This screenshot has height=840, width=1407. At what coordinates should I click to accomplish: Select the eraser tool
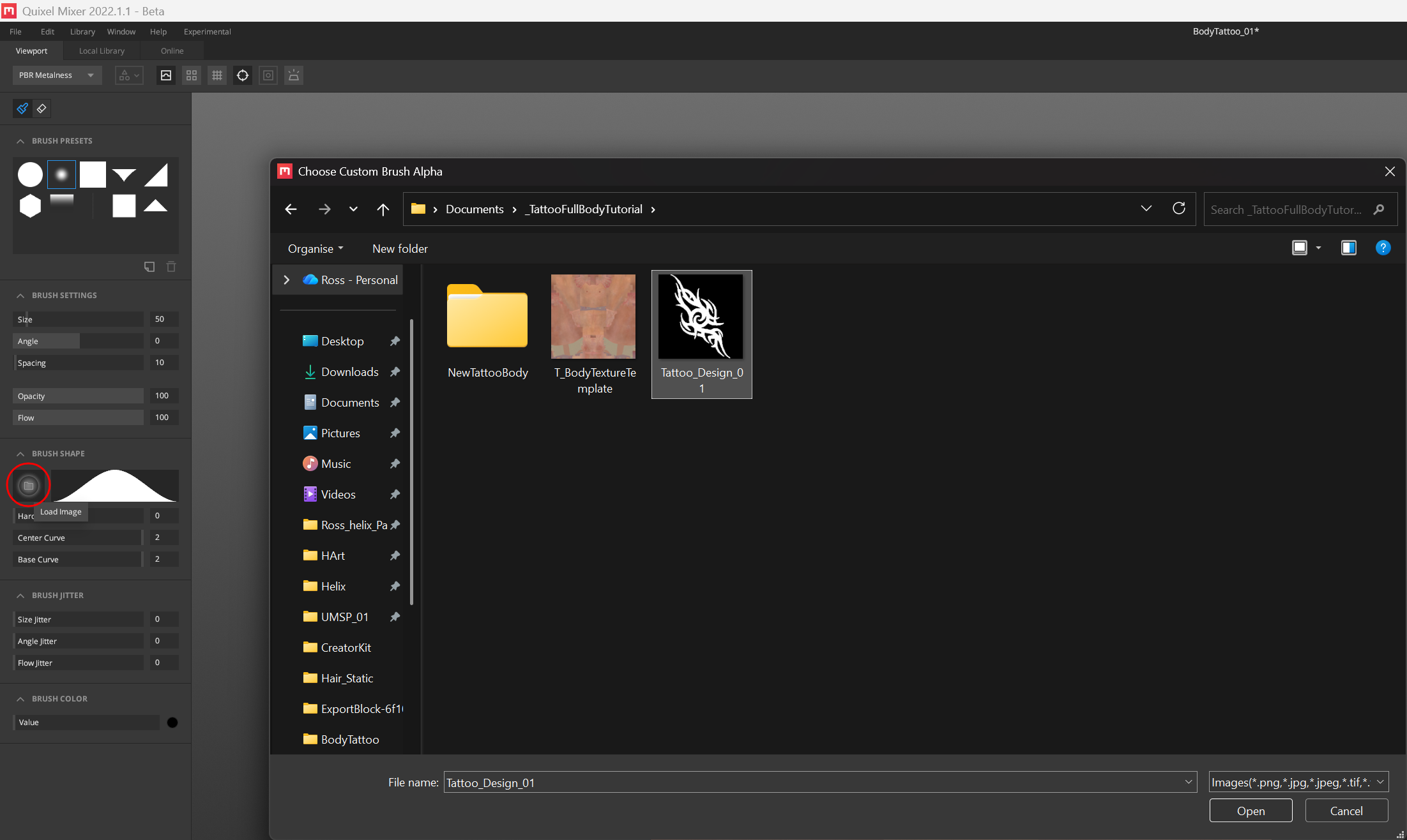click(42, 109)
